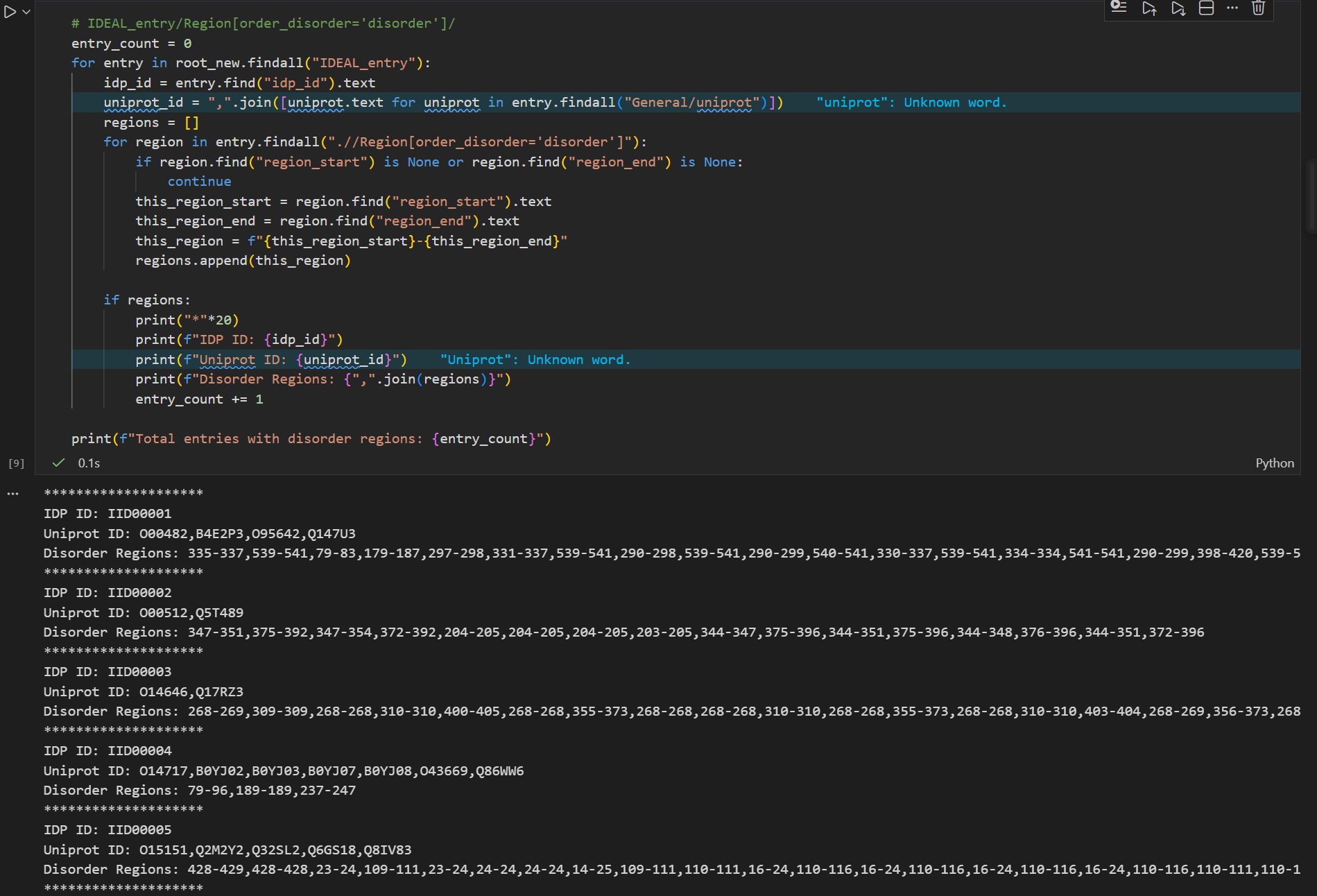
Task: Click output text 'IDP ID: IID00001'
Action: [107, 514]
